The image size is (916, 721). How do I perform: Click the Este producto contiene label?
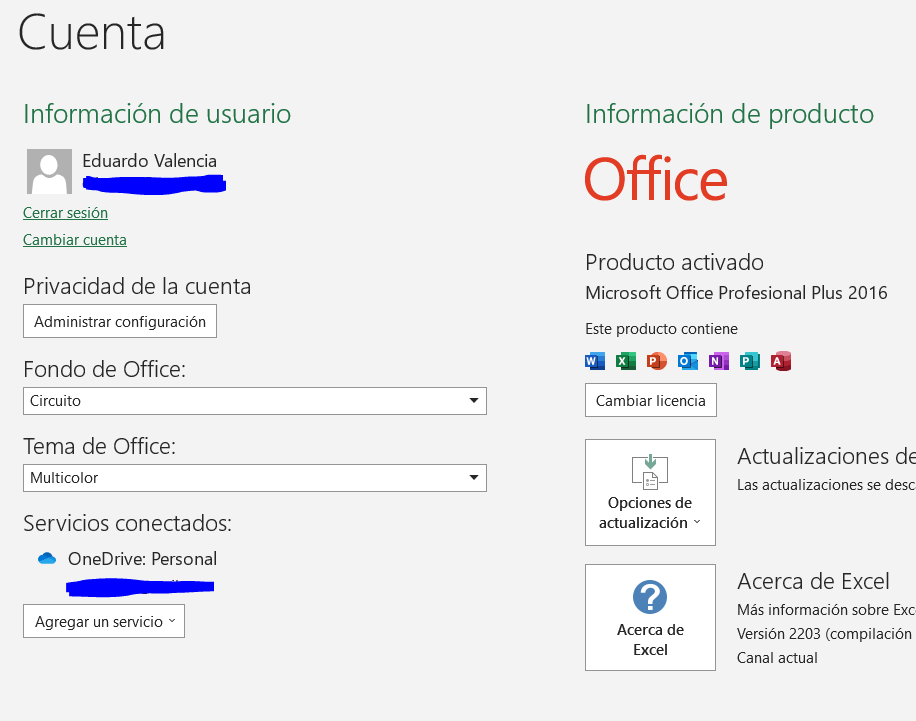coord(661,329)
